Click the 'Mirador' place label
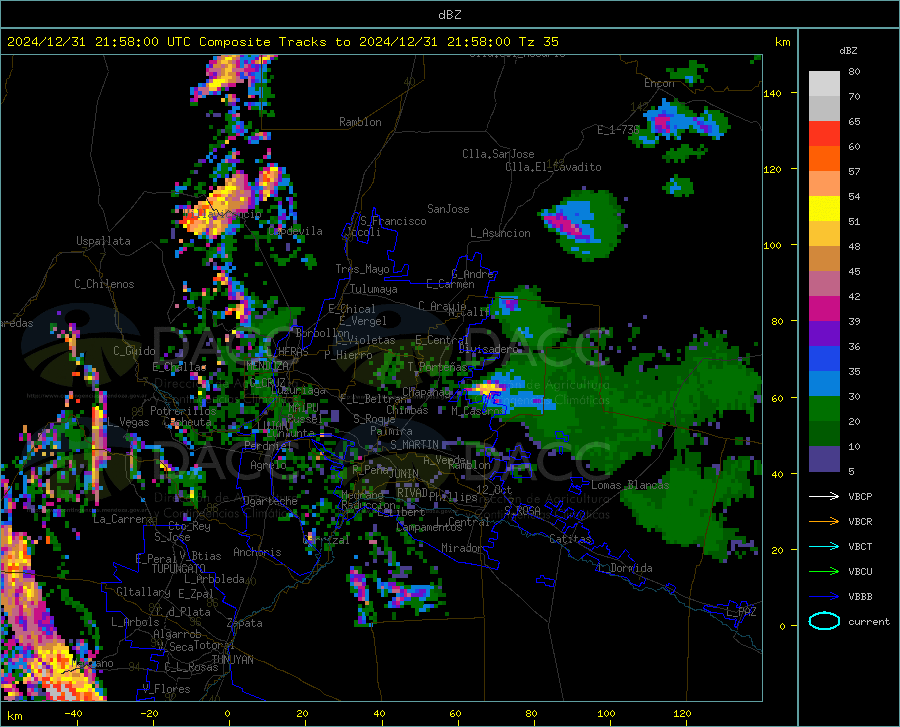 462,548
